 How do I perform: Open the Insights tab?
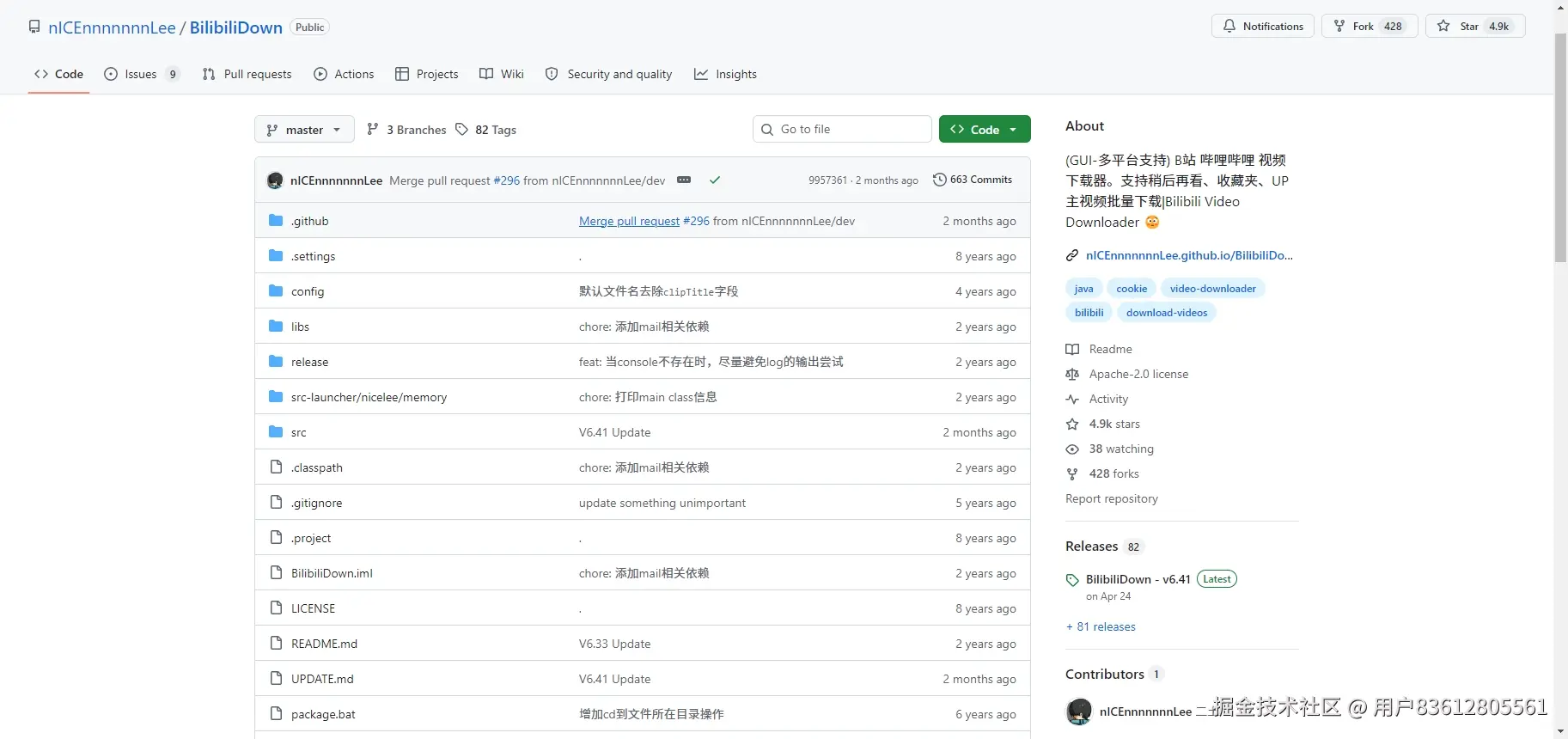point(726,74)
